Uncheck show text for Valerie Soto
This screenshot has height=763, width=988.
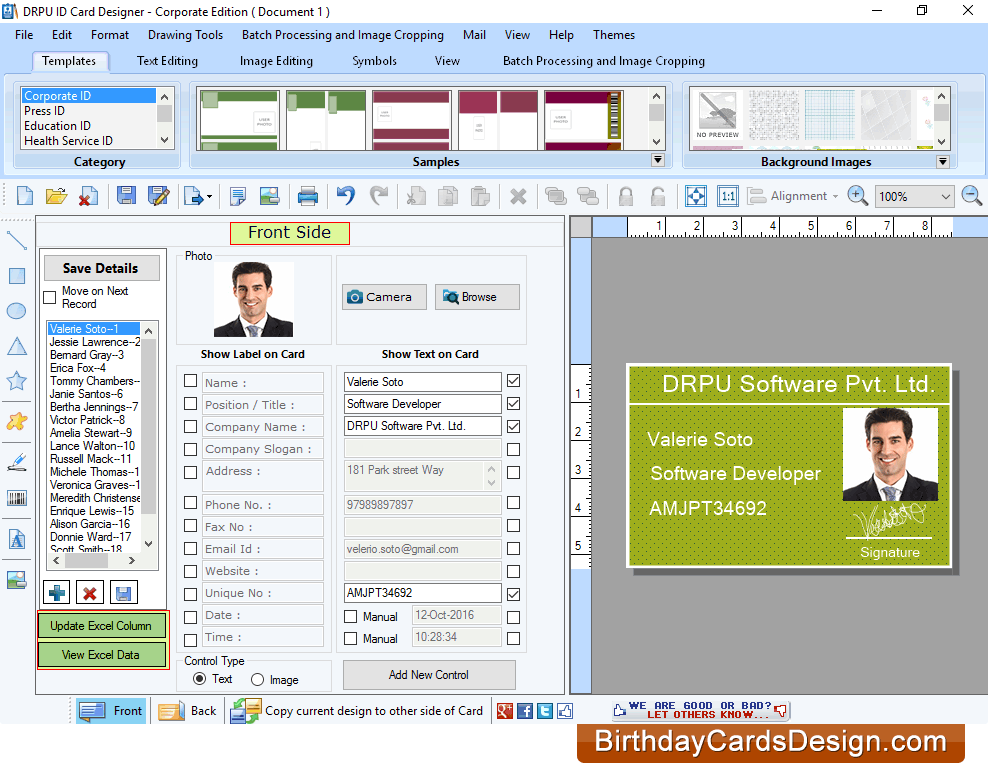(514, 381)
